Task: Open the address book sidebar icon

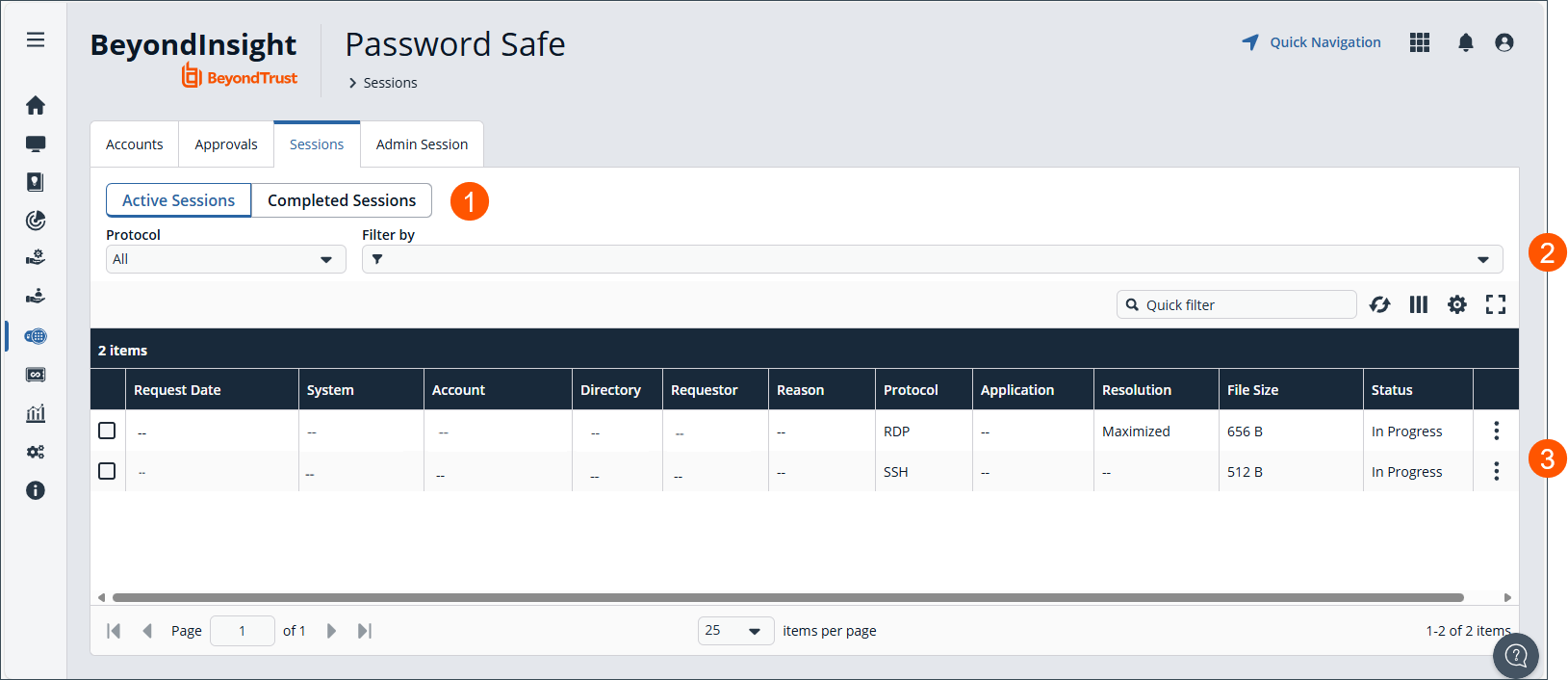Action: [x=36, y=182]
